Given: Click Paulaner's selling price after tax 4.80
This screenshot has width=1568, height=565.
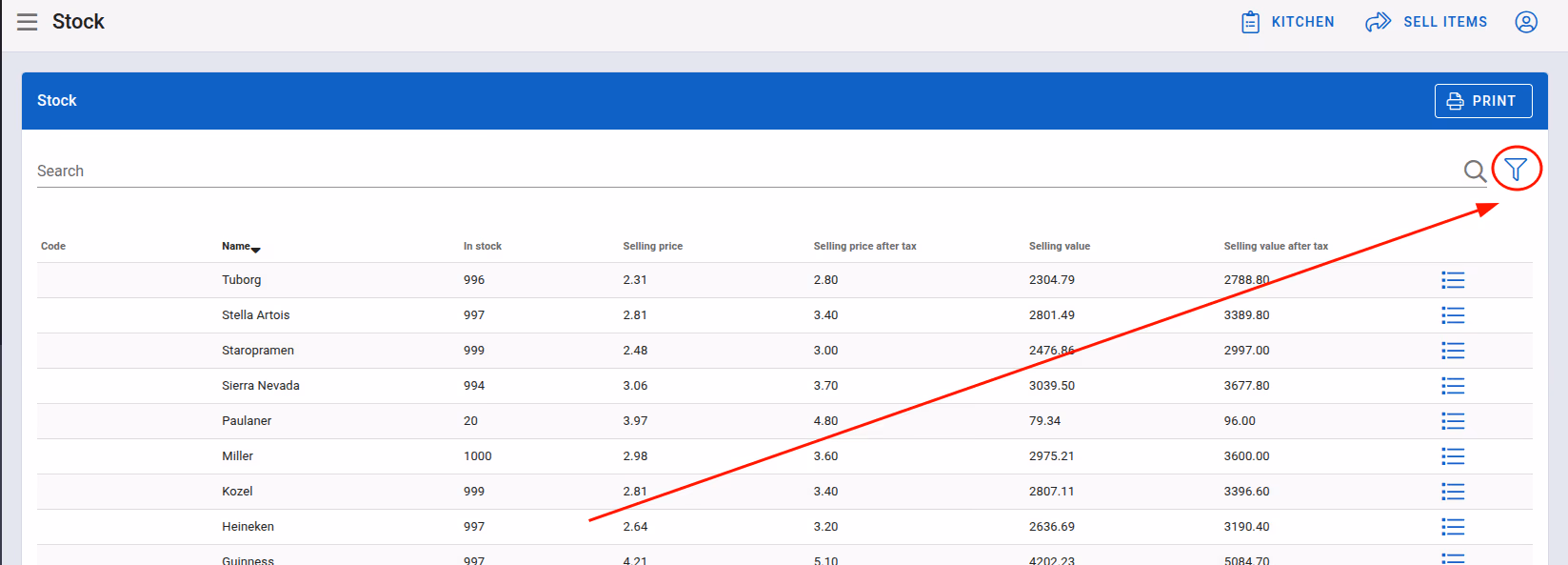Looking at the screenshot, I should point(826,421).
